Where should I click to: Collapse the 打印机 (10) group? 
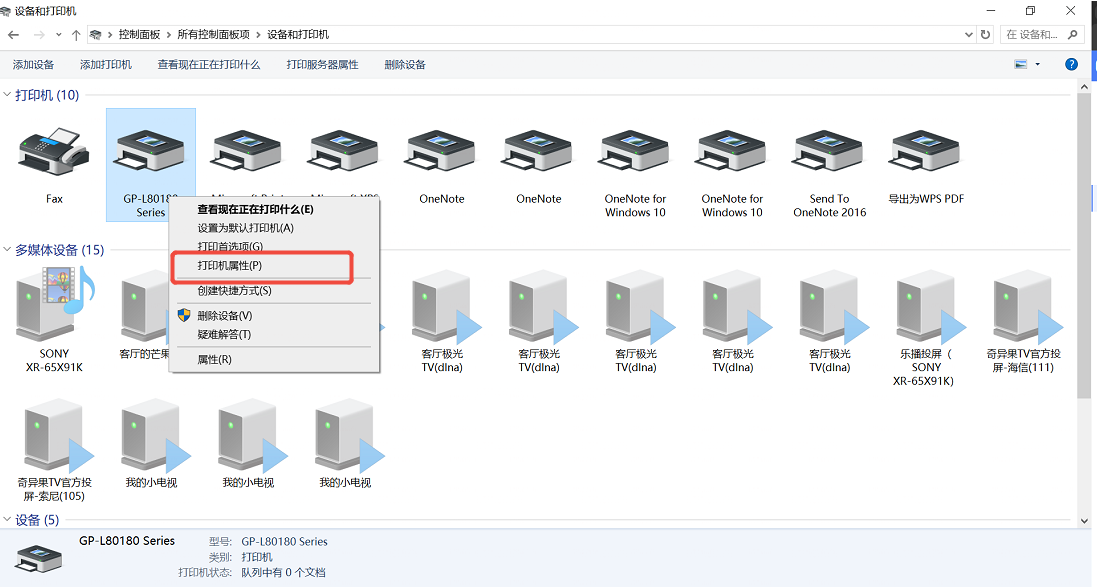tap(7, 95)
